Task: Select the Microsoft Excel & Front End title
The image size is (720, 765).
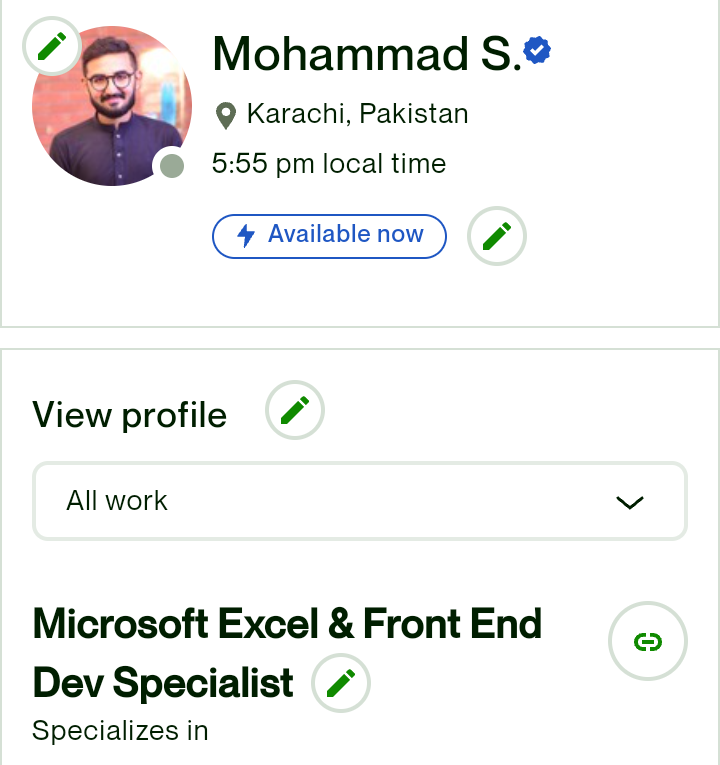Action: [287, 624]
